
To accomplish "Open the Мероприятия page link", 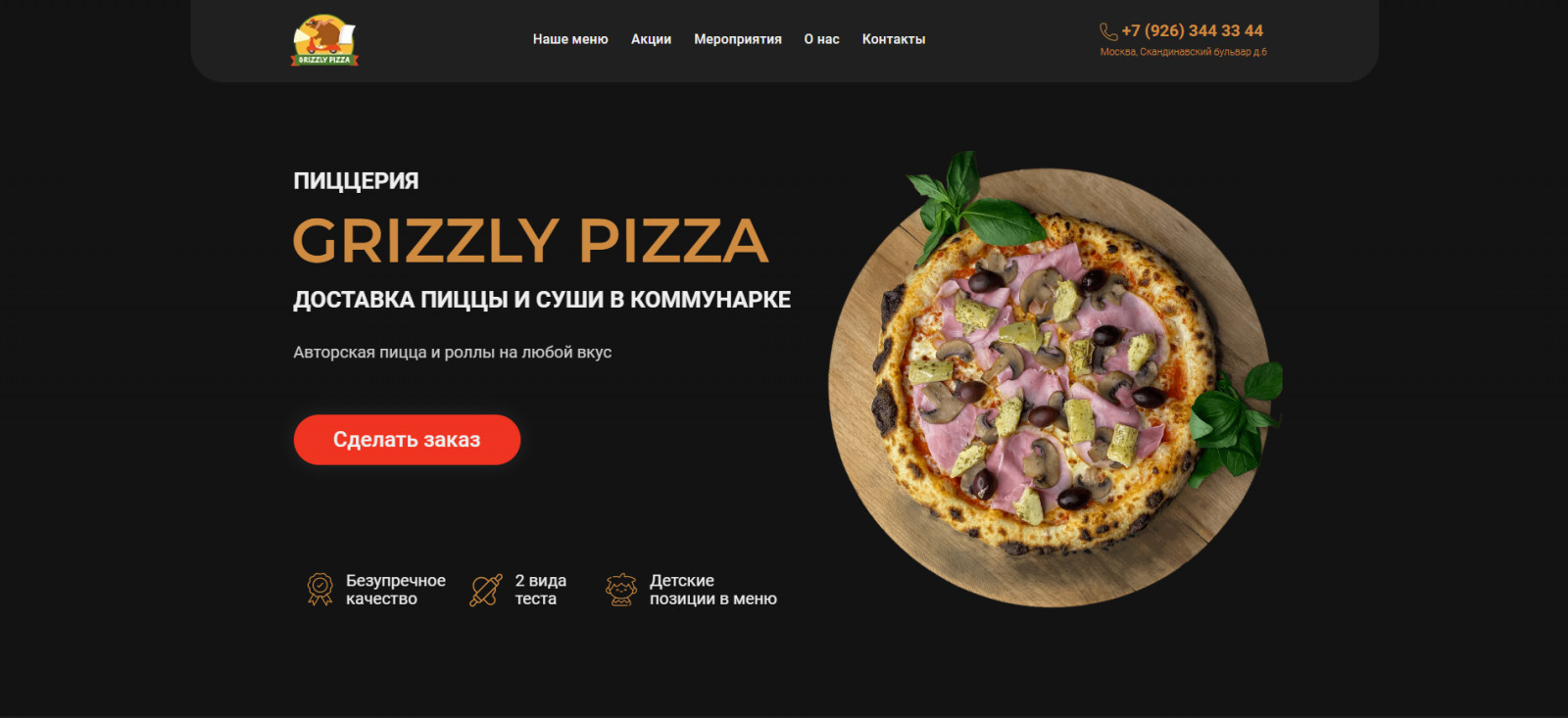I will point(738,39).
